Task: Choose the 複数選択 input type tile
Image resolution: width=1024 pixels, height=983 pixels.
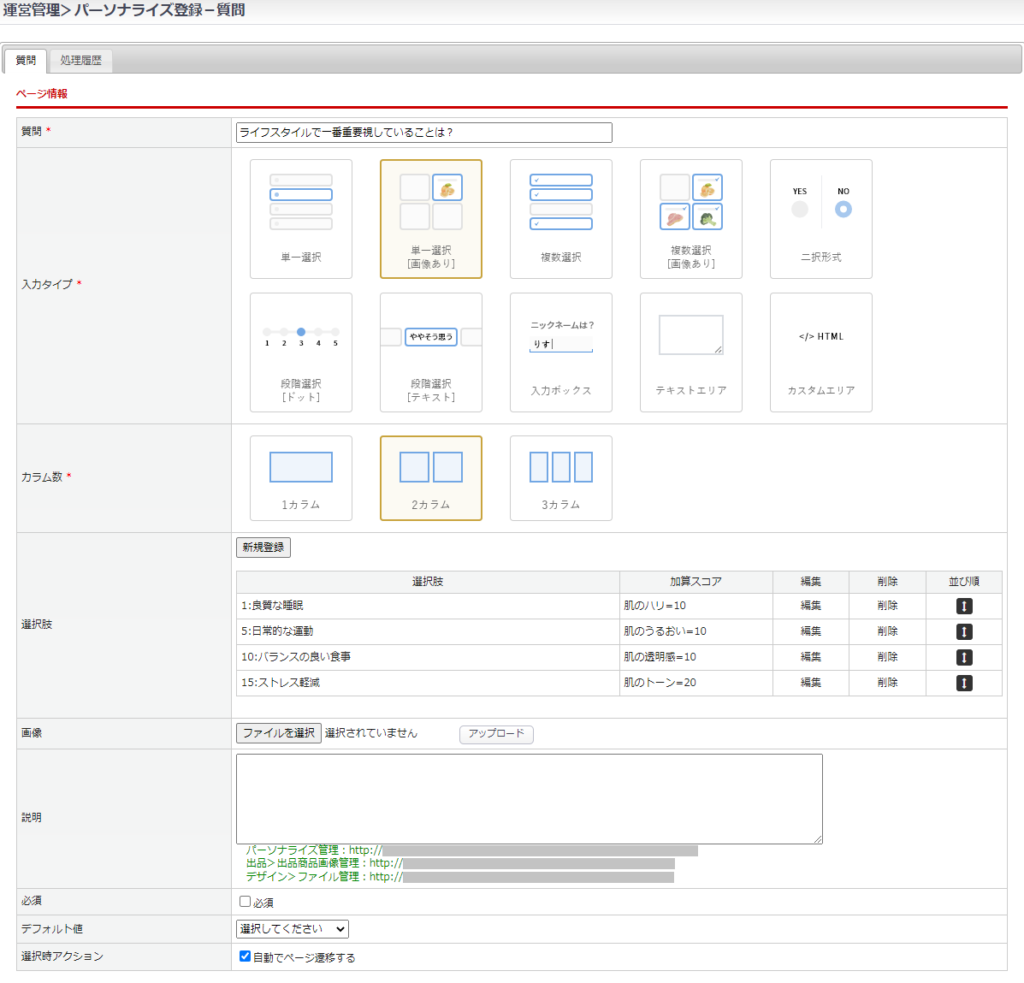Action: pos(561,218)
